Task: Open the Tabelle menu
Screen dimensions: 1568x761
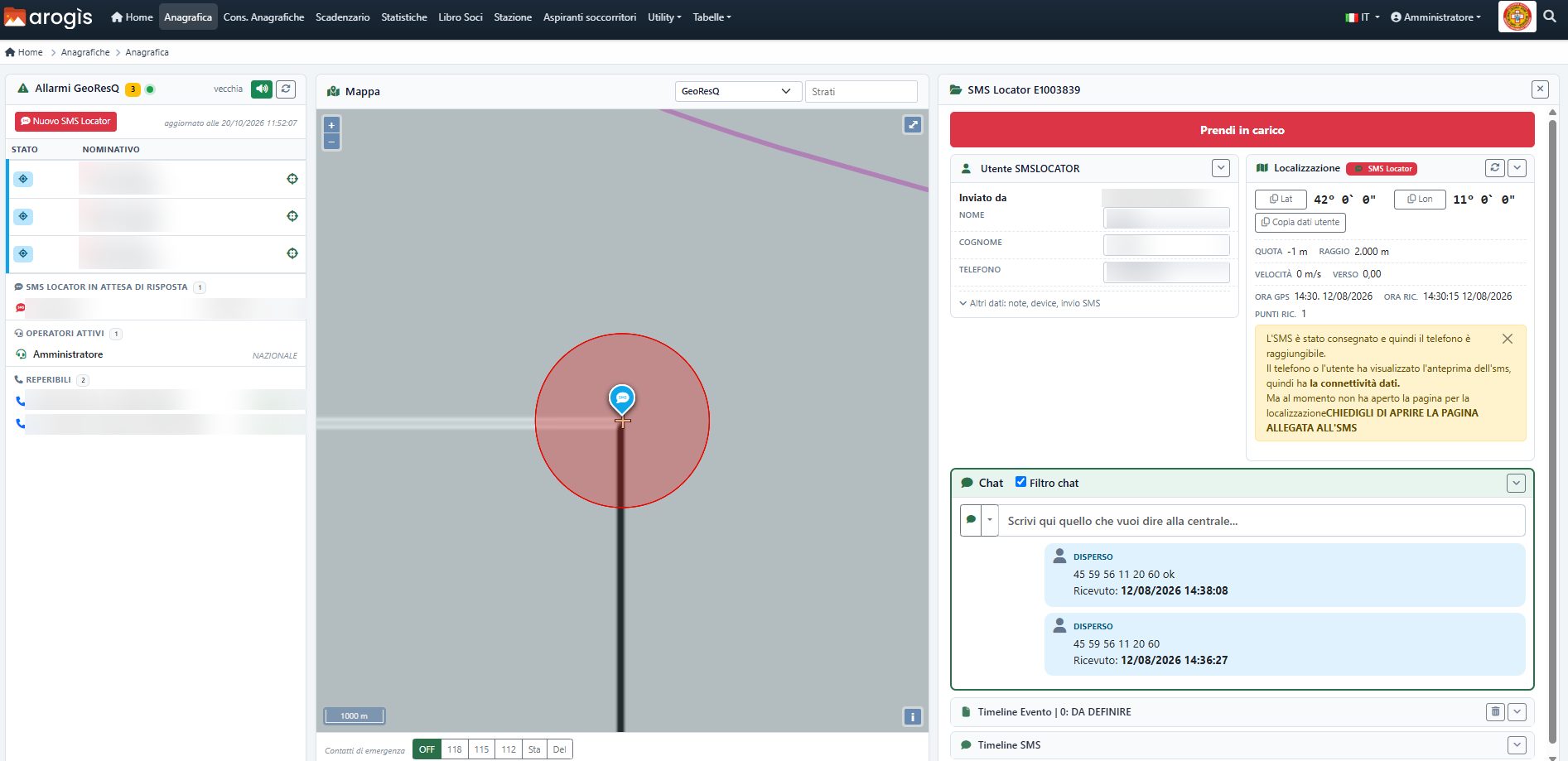Action: click(712, 17)
